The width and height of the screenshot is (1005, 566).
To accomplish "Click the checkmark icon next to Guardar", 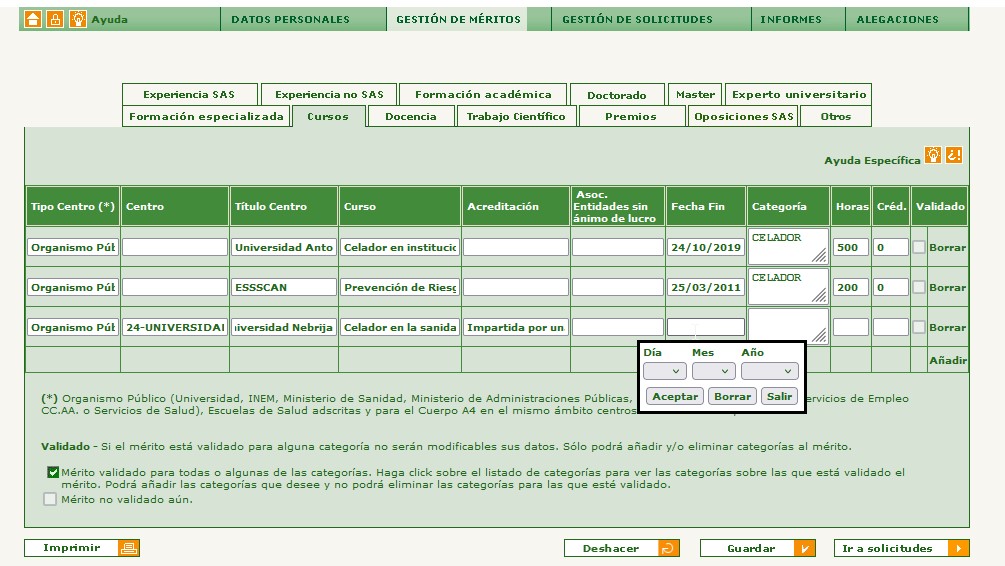I will [x=804, y=549].
